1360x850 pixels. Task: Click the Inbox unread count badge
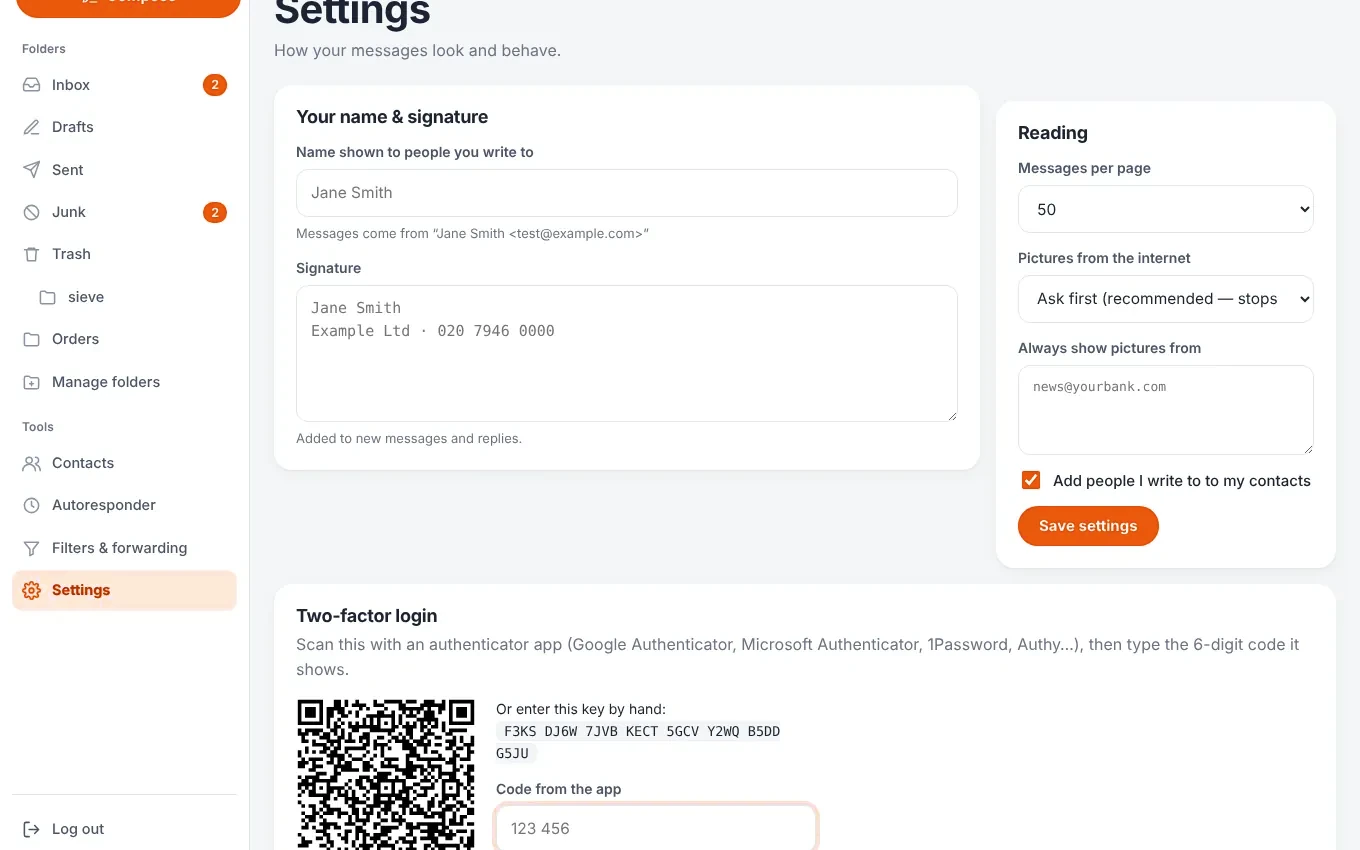(x=215, y=85)
